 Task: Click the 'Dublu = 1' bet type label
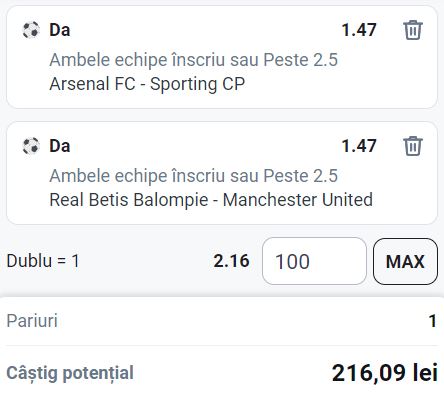pyautogui.click(x=43, y=261)
